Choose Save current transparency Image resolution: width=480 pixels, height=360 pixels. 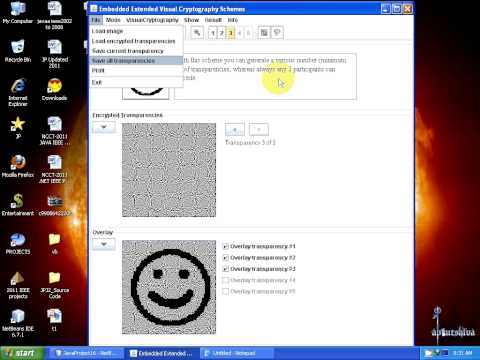[x=136, y=51]
